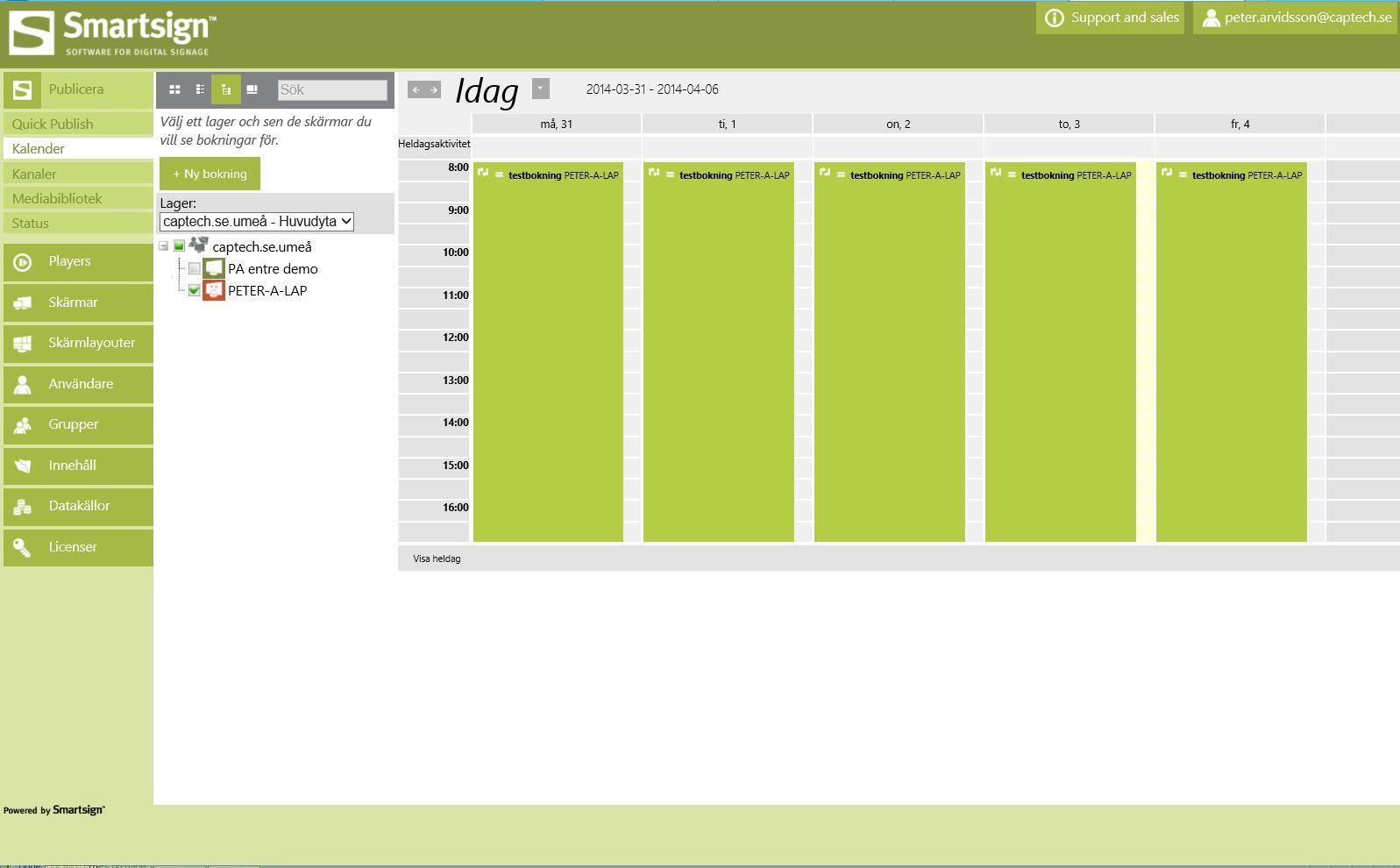Open the Mediabibliotek menu item
The width and height of the screenshot is (1400, 868).
[x=78, y=199]
